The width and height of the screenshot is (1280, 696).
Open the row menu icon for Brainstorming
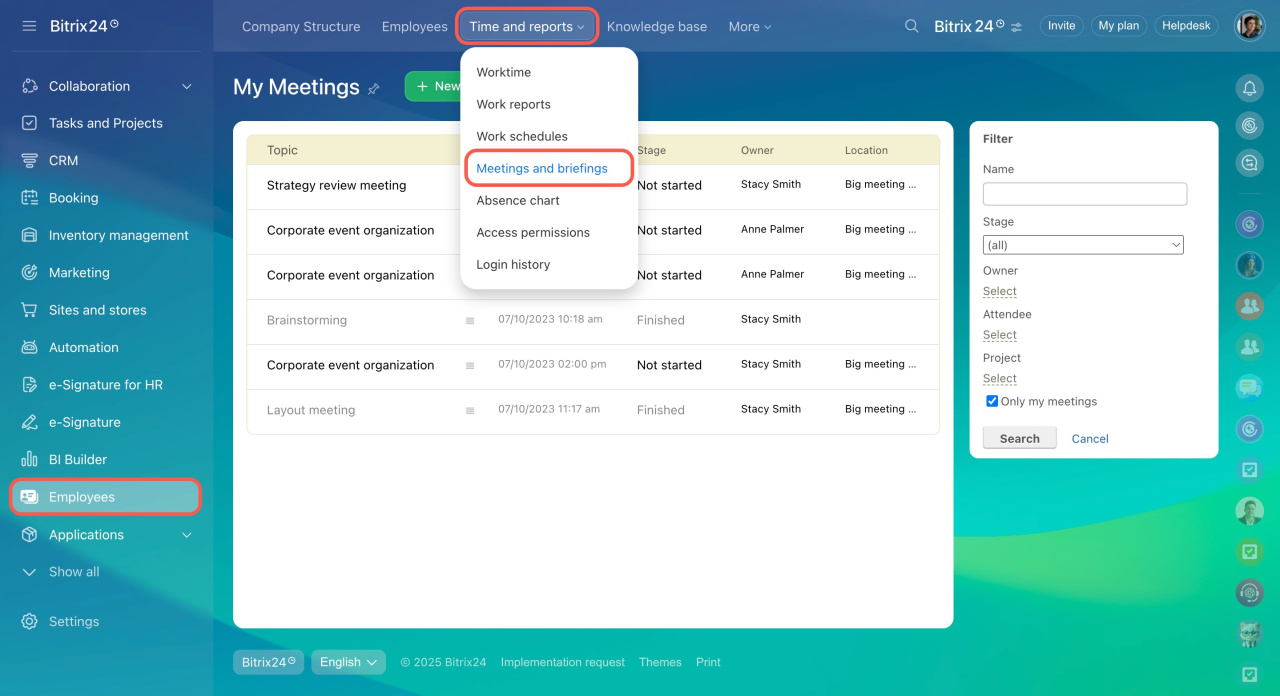470,321
